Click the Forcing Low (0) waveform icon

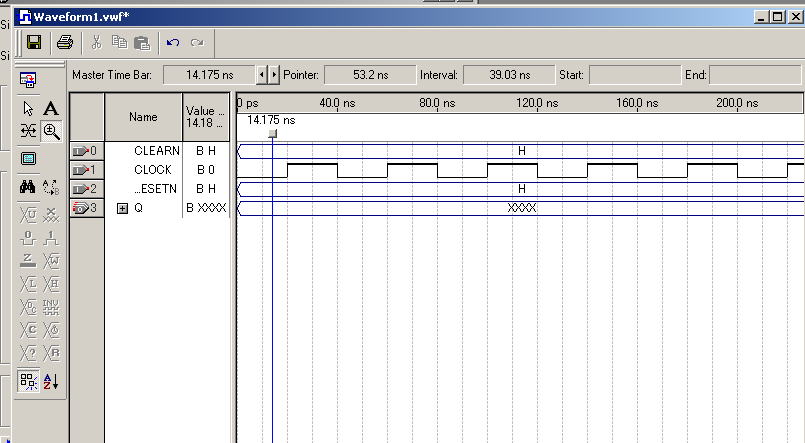[28, 238]
